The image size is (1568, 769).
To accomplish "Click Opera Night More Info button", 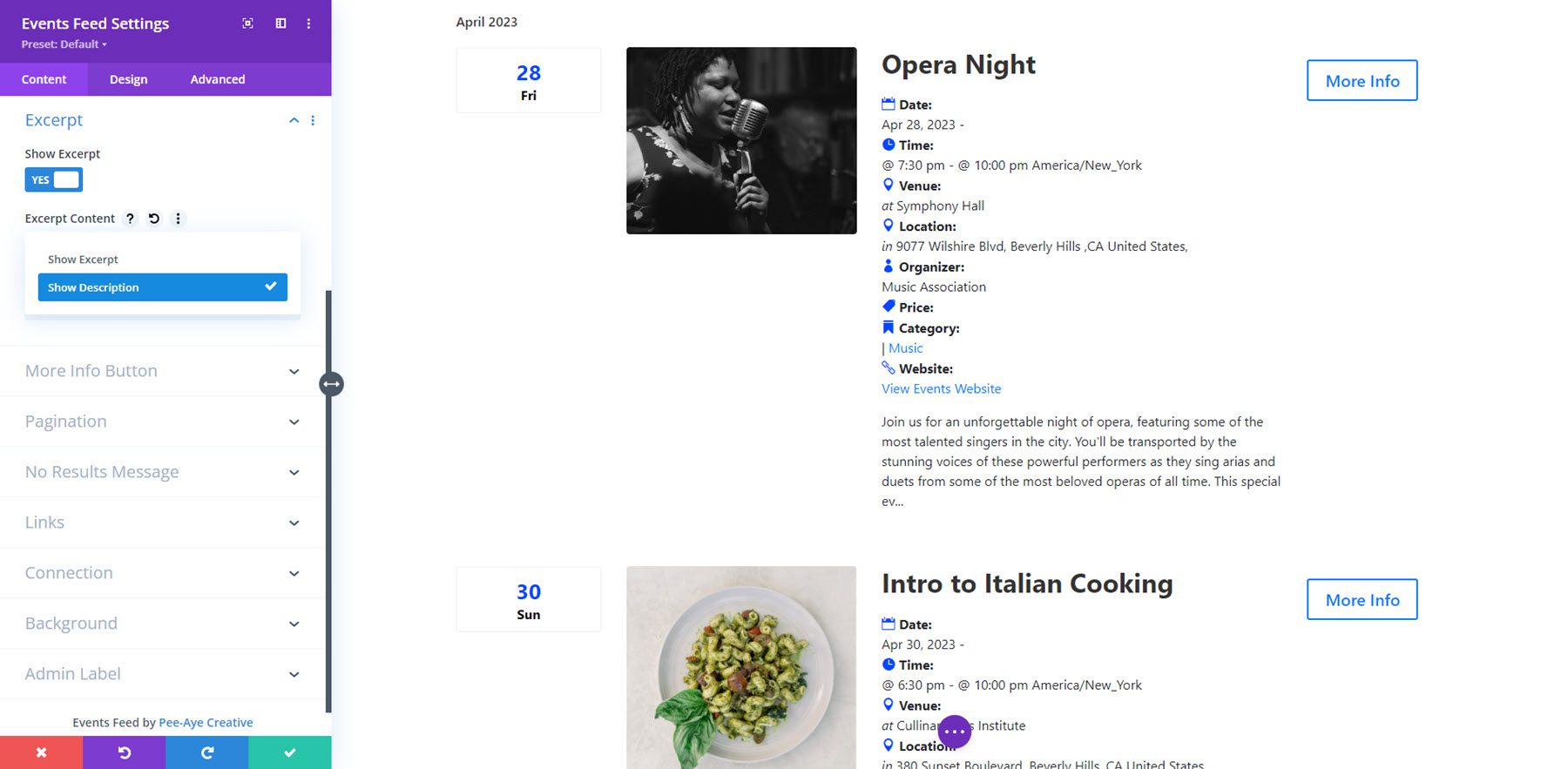I will (1362, 81).
